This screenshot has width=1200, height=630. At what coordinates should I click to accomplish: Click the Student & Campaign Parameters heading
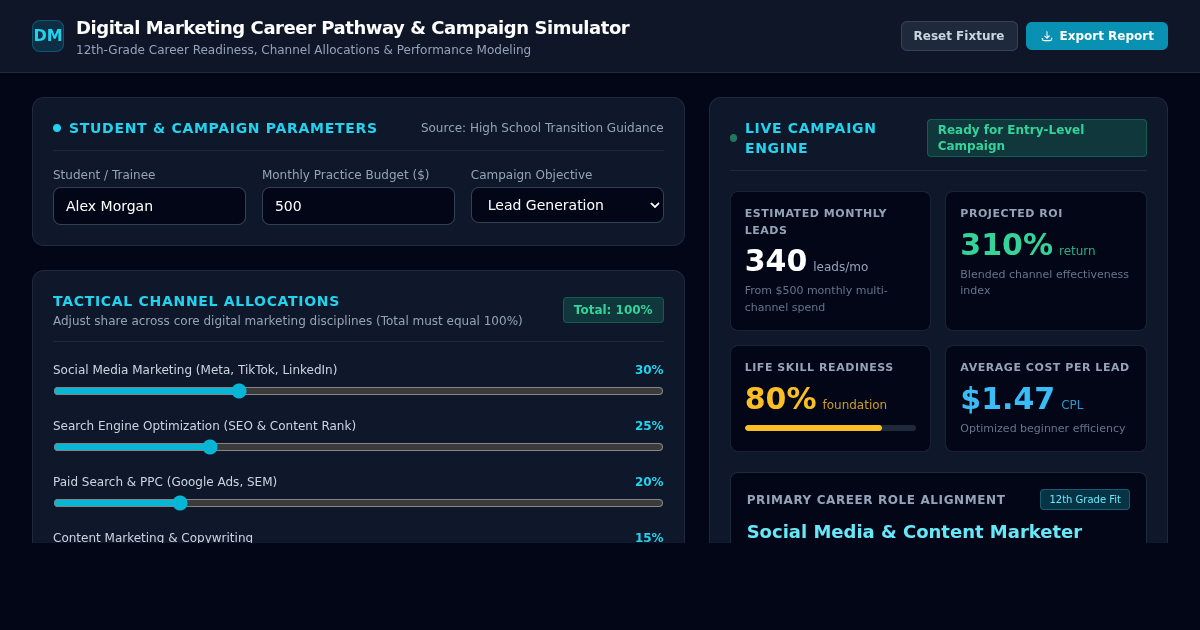point(223,128)
